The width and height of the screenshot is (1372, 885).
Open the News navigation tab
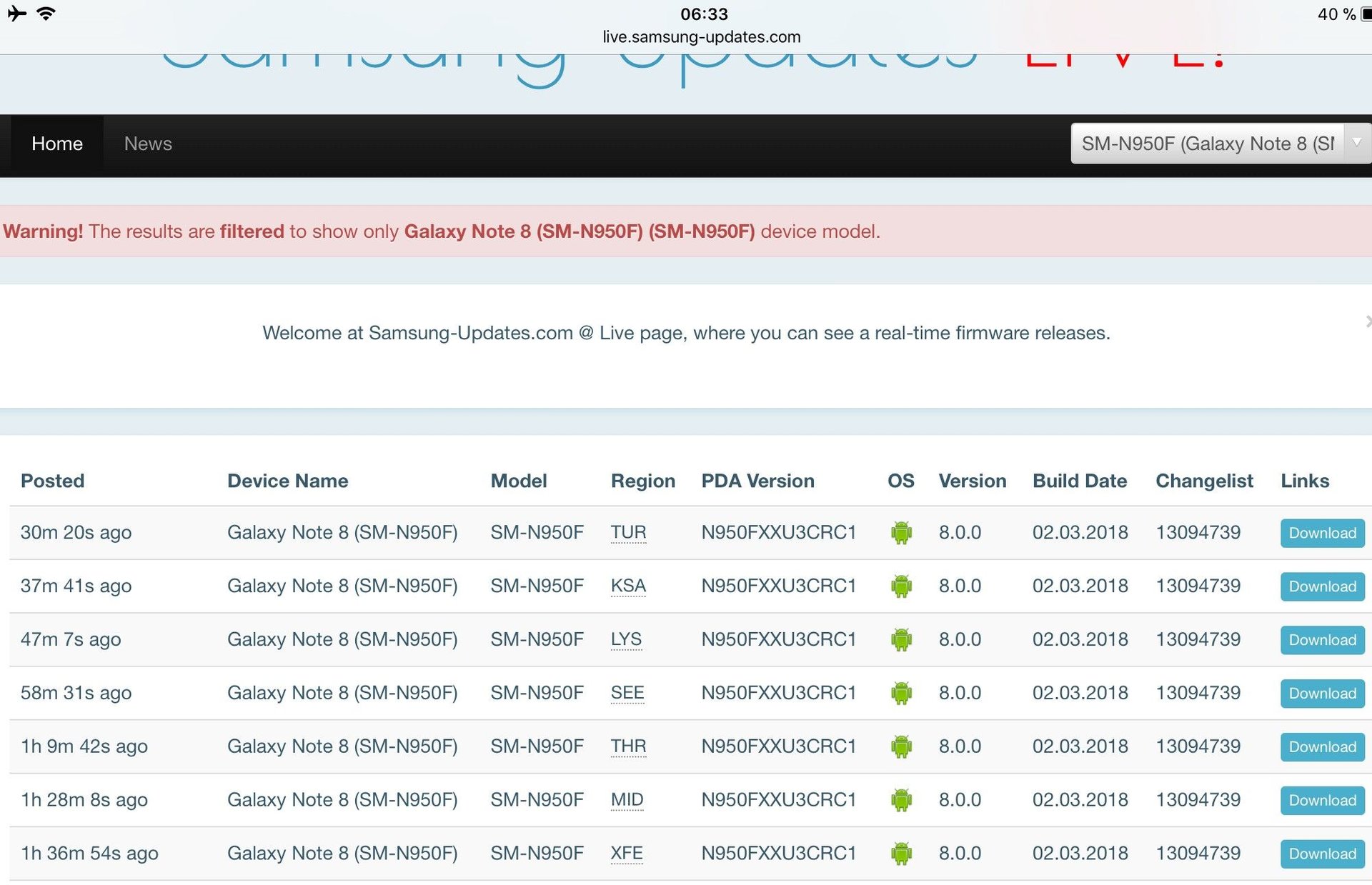148,144
